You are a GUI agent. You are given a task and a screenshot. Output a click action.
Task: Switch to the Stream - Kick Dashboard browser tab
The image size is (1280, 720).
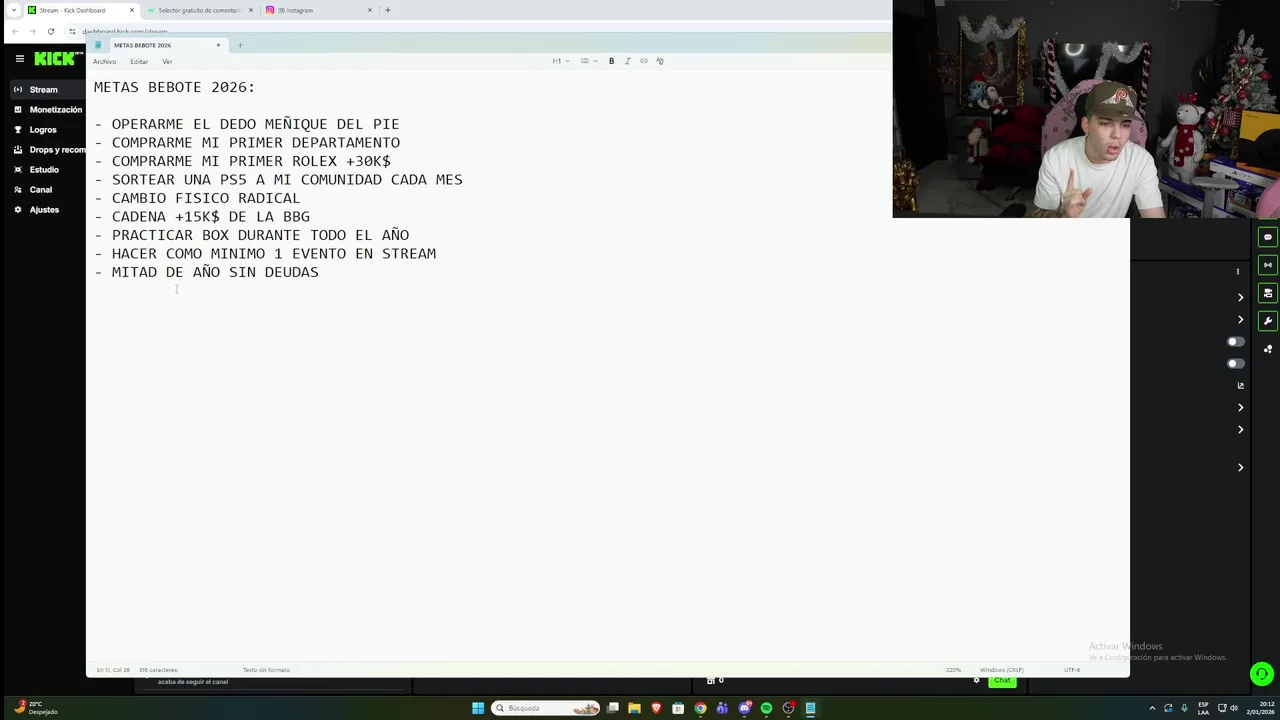point(80,10)
